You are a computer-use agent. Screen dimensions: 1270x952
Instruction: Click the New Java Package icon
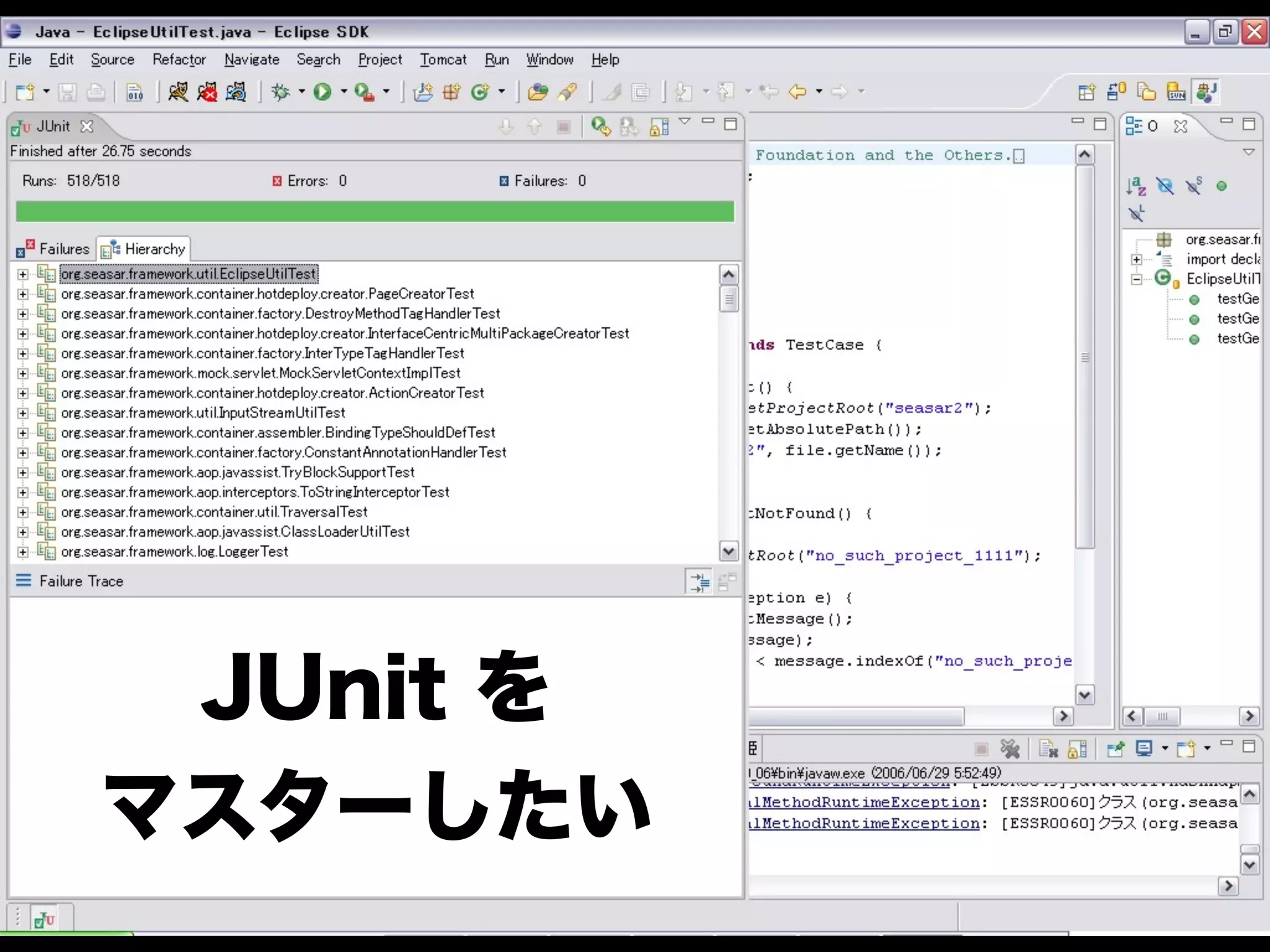451,92
